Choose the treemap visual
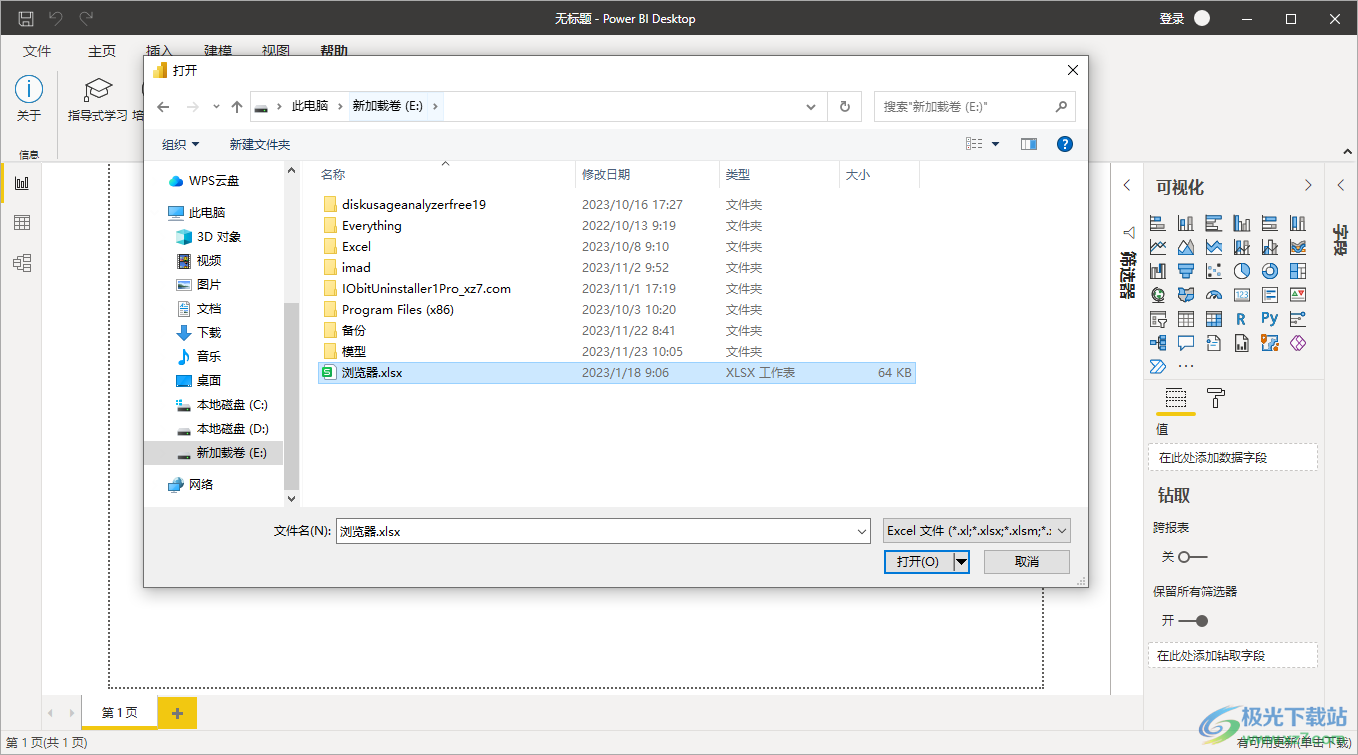The height and width of the screenshot is (755, 1358). [1298, 271]
